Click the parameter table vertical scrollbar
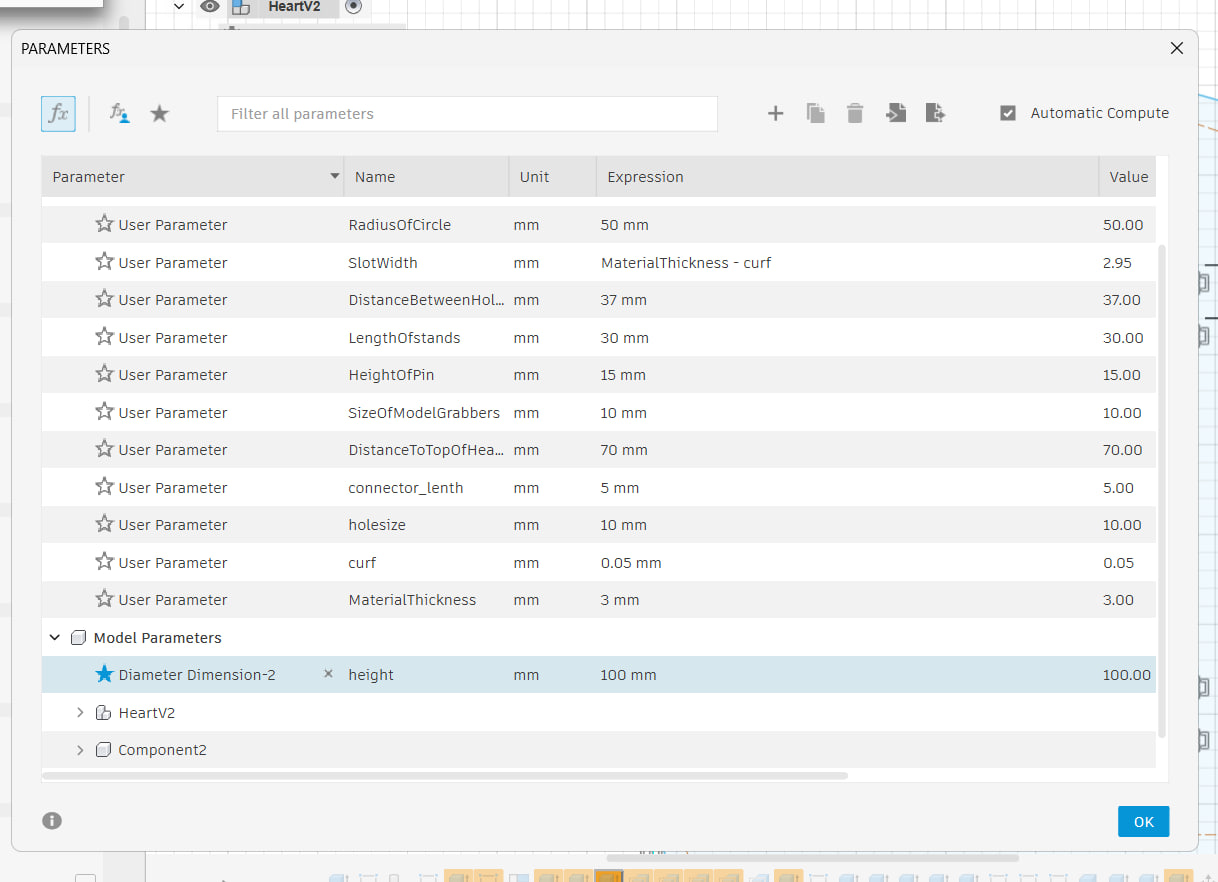The image size is (1218, 882). (x=1161, y=490)
